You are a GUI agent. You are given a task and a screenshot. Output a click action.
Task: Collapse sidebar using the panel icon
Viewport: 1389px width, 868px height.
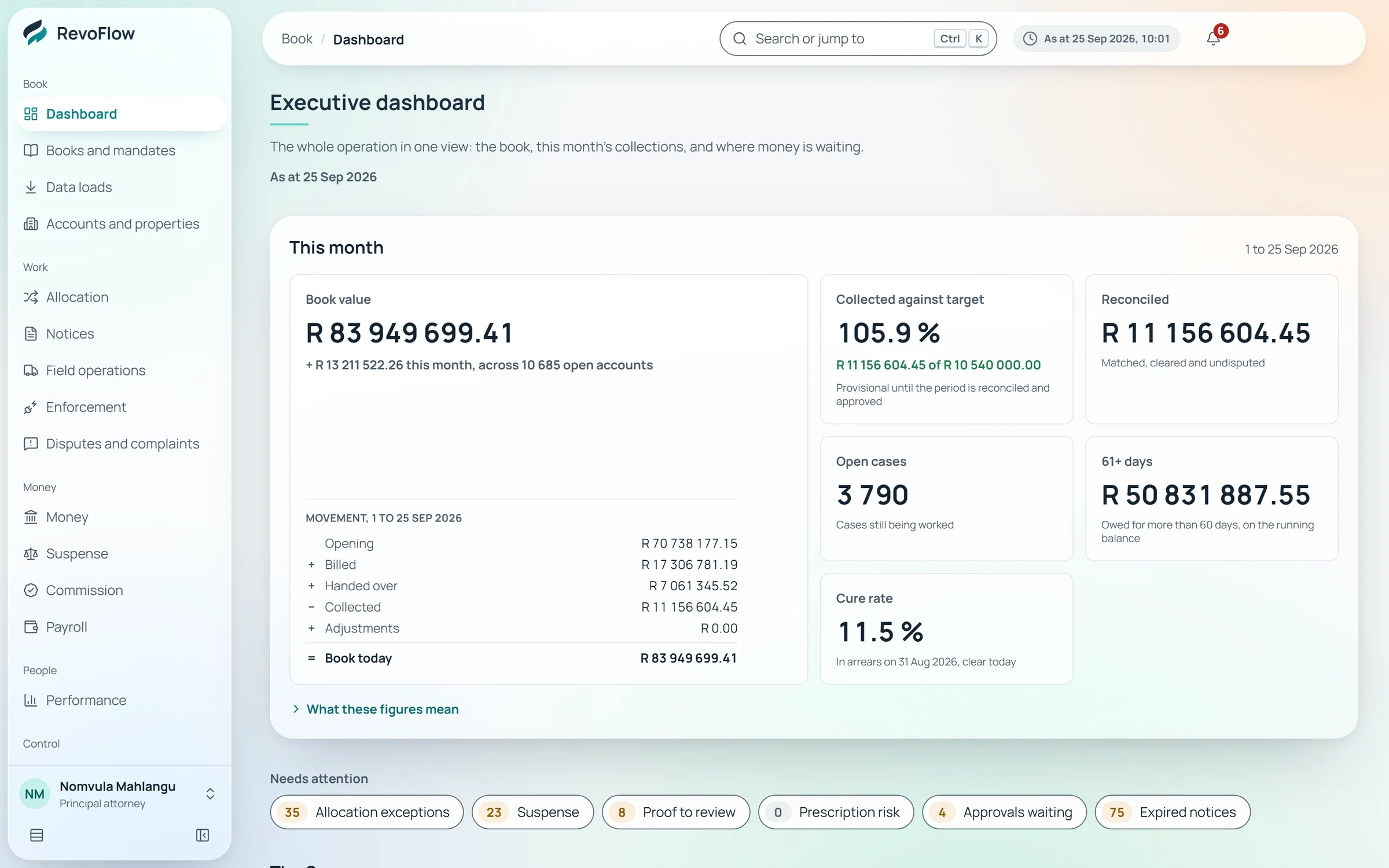[203, 835]
